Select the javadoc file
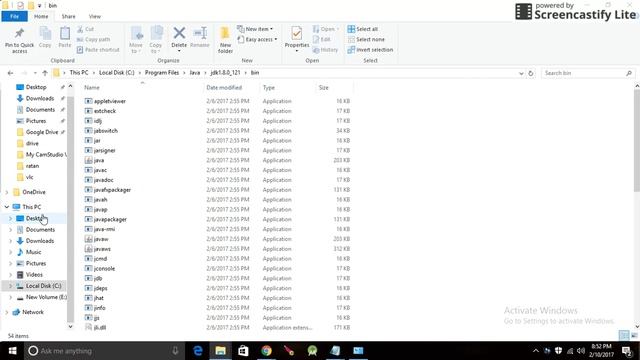Screen dimensions: 640x360 [99, 180]
